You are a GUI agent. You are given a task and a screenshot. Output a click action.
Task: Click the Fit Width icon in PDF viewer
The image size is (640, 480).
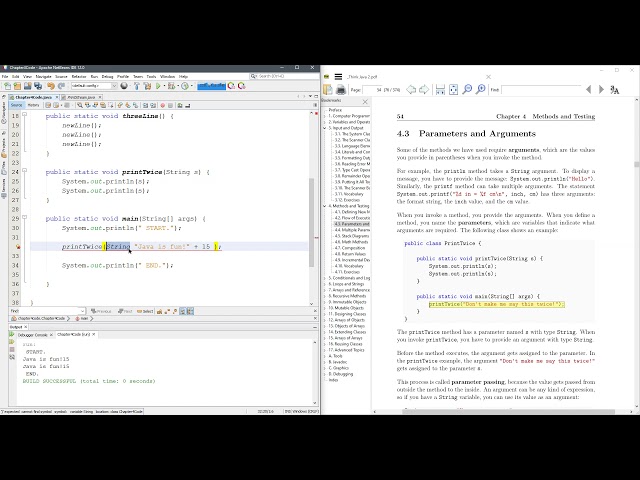pyautogui.click(x=440, y=89)
